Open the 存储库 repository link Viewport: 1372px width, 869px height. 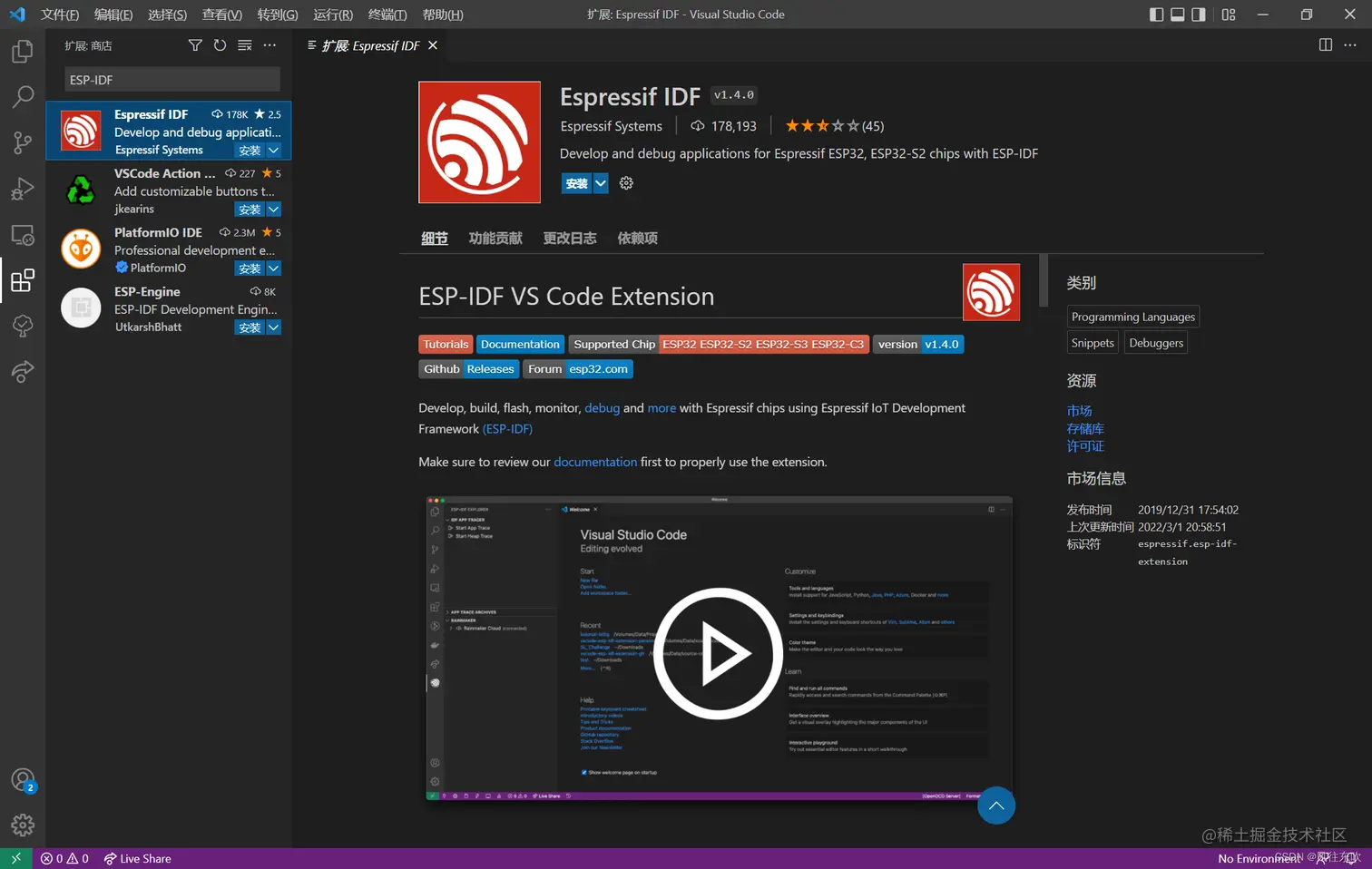click(x=1085, y=429)
